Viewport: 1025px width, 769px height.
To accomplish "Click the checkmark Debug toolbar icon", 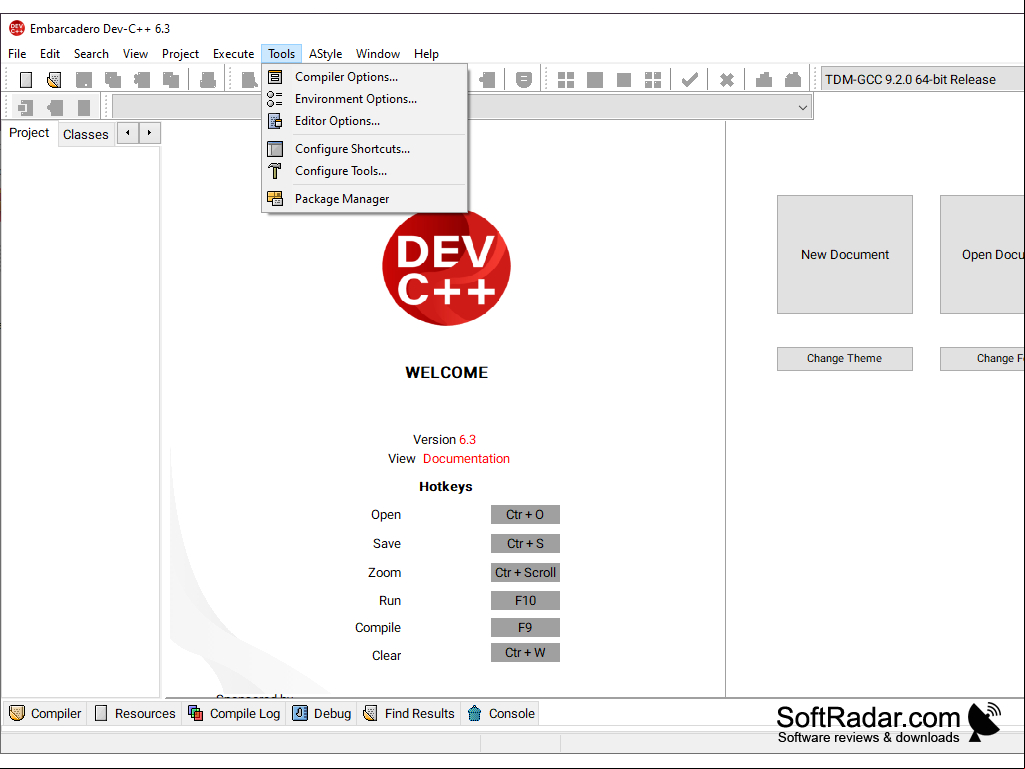I will (690, 80).
